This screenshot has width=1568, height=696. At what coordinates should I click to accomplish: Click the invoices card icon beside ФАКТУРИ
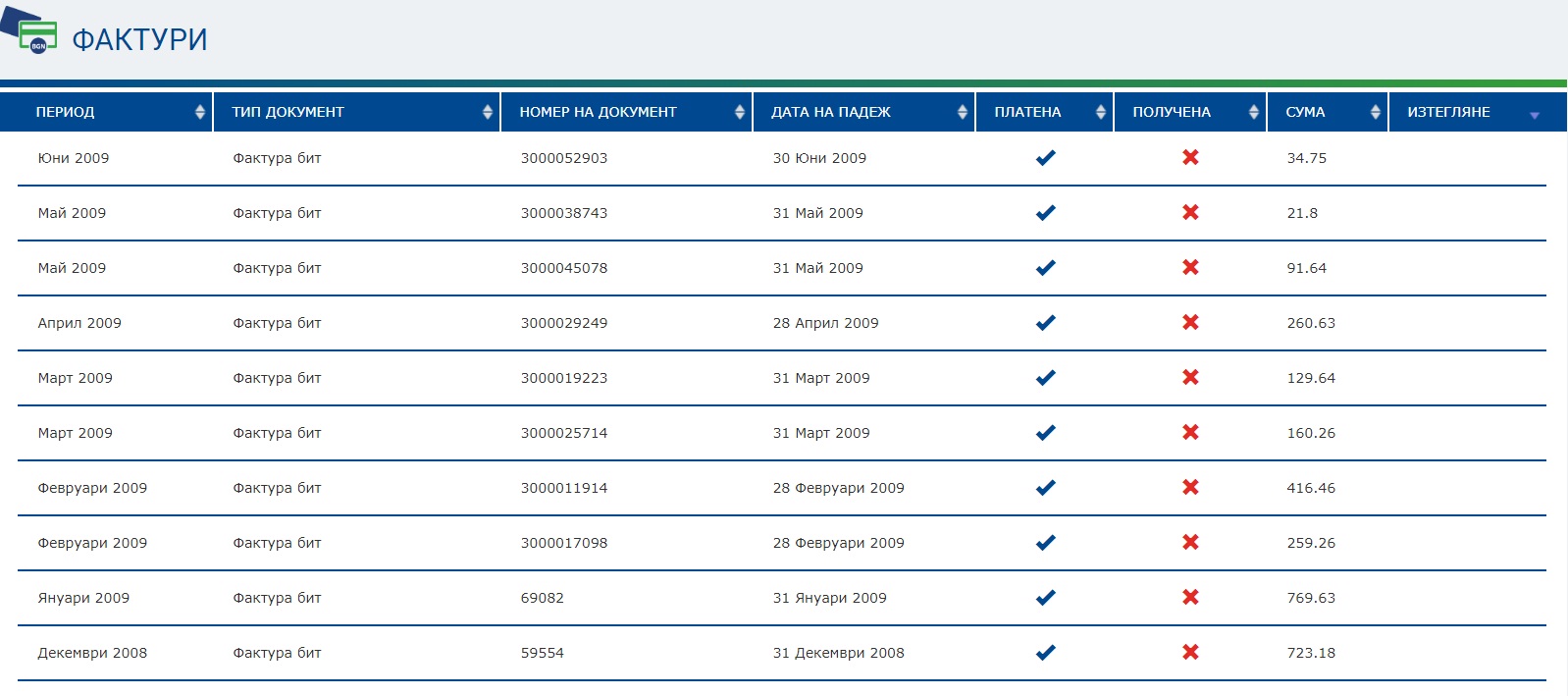pos(35,35)
